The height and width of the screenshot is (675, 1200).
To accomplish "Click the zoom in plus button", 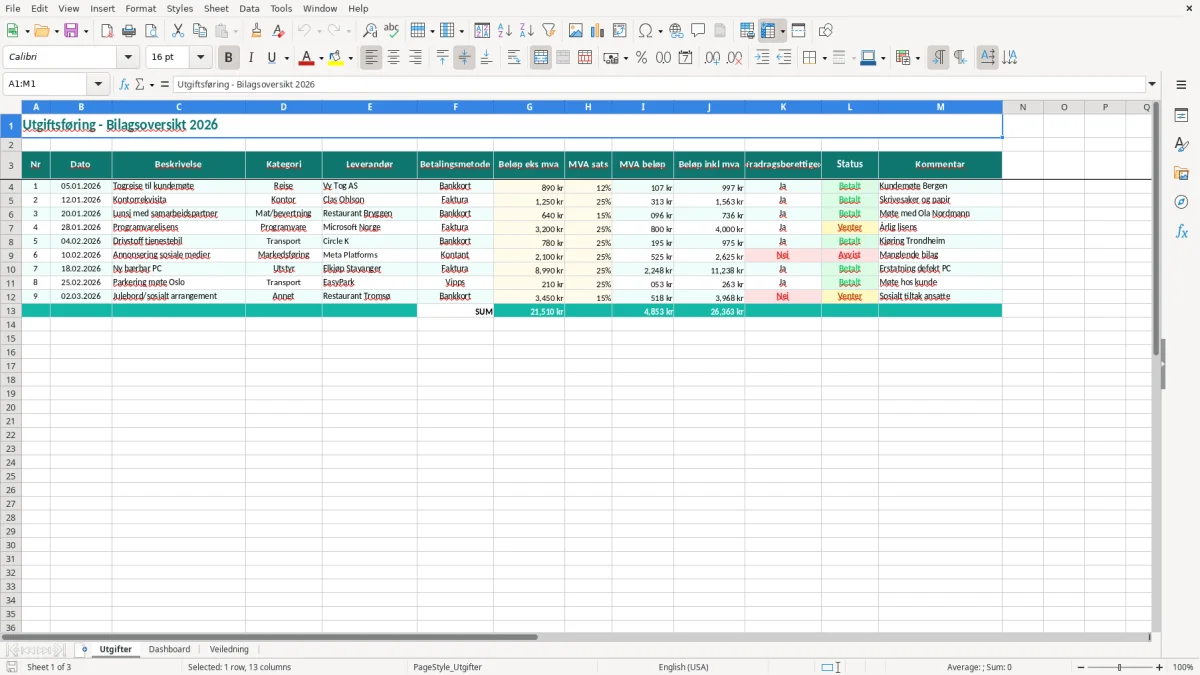I will point(1160,667).
